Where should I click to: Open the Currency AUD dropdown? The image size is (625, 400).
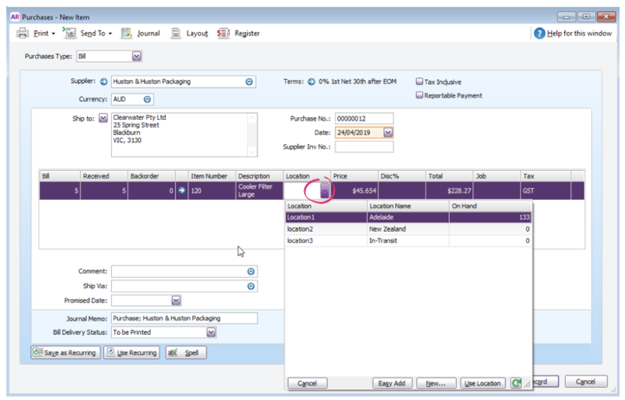click(148, 100)
